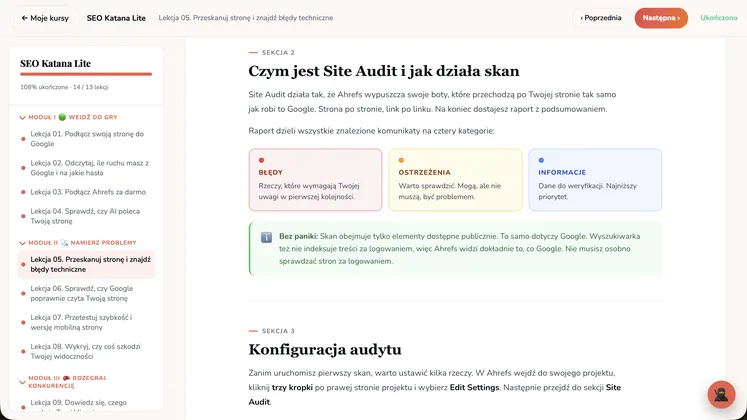The height and width of the screenshot is (420, 747).
Task: Select Lekcja 05. Przeskanuj stronę in sidebar
Action: (x=87, y=264)
